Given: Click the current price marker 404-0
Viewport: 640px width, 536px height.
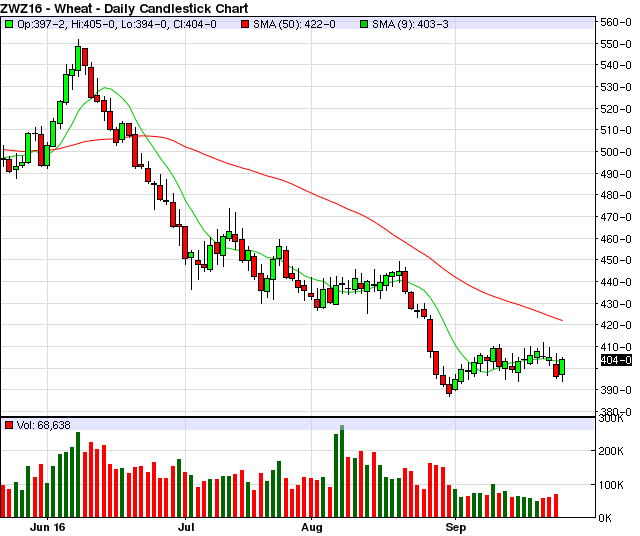Looking at the screenshot, I should 616,360.
